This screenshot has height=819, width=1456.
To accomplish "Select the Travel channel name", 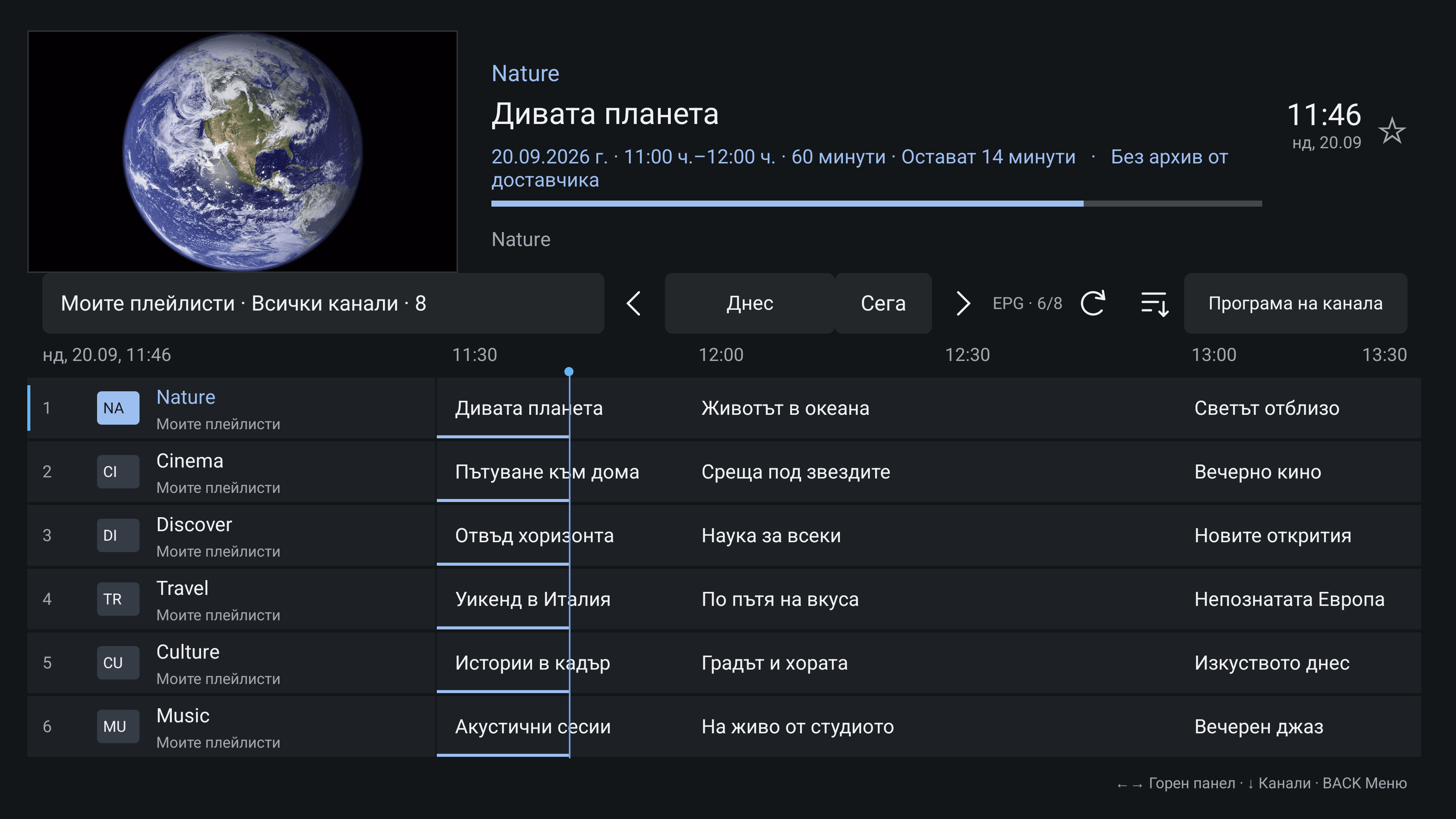I will 182,588.
